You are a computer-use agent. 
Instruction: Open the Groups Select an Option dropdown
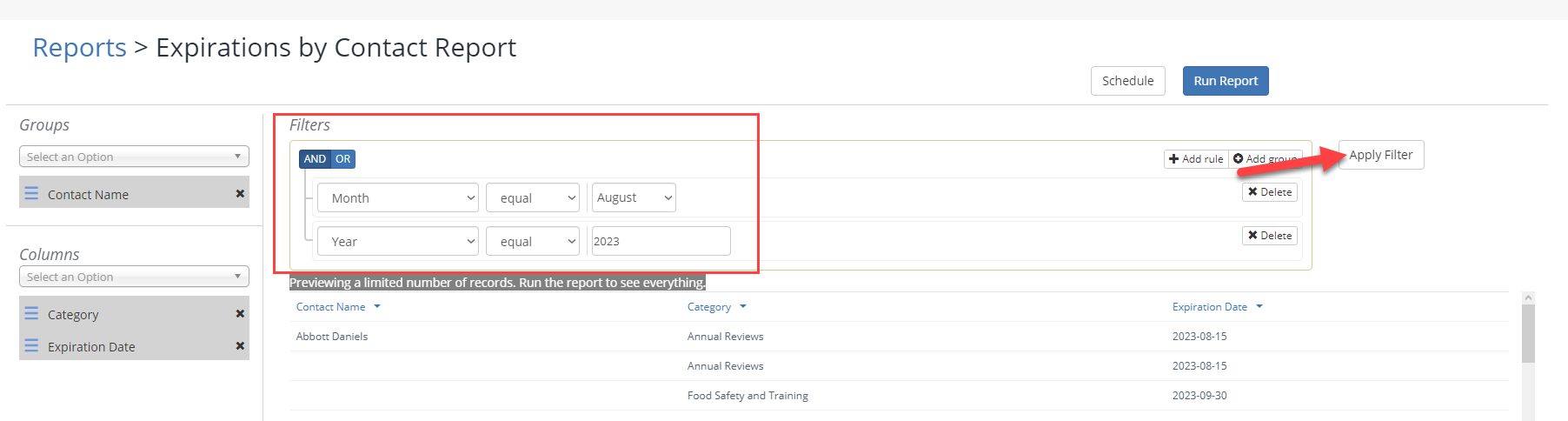tap(134, 157)
